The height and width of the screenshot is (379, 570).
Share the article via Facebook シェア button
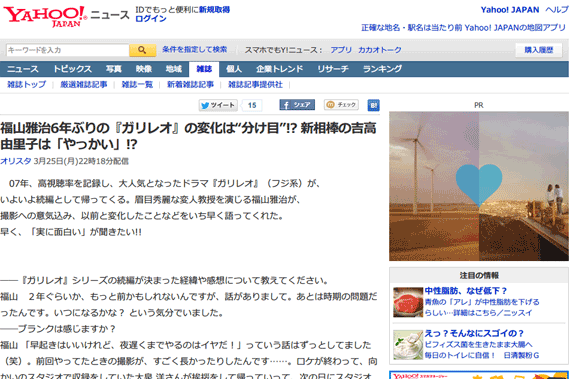(x=297, y=105)
